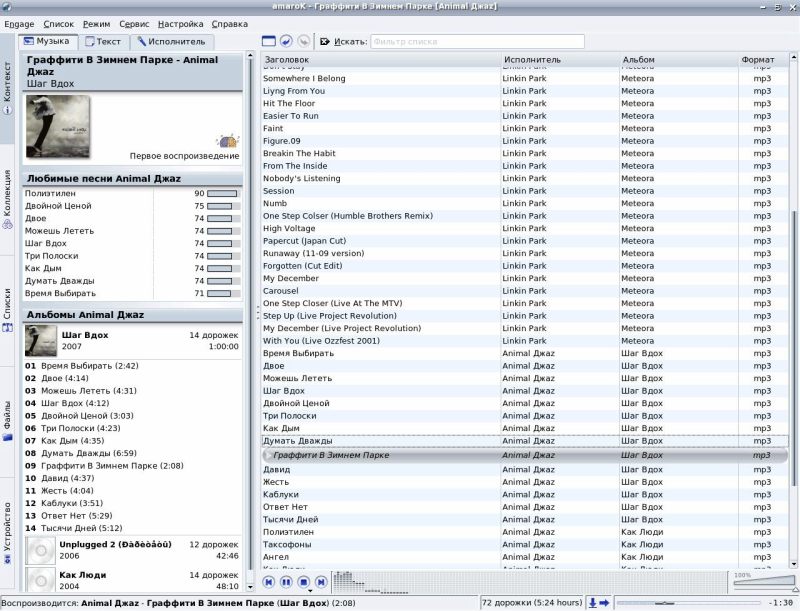Click the greyed-out arrow toolbar icon

click(x=304, y=41)
